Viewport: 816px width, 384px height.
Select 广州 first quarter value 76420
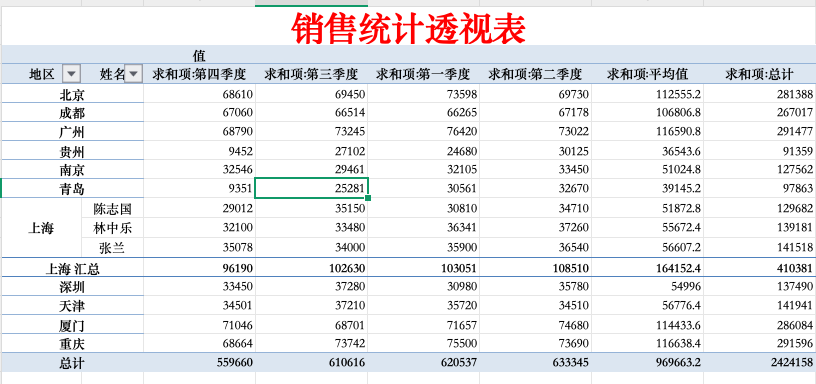coord(424,132)
